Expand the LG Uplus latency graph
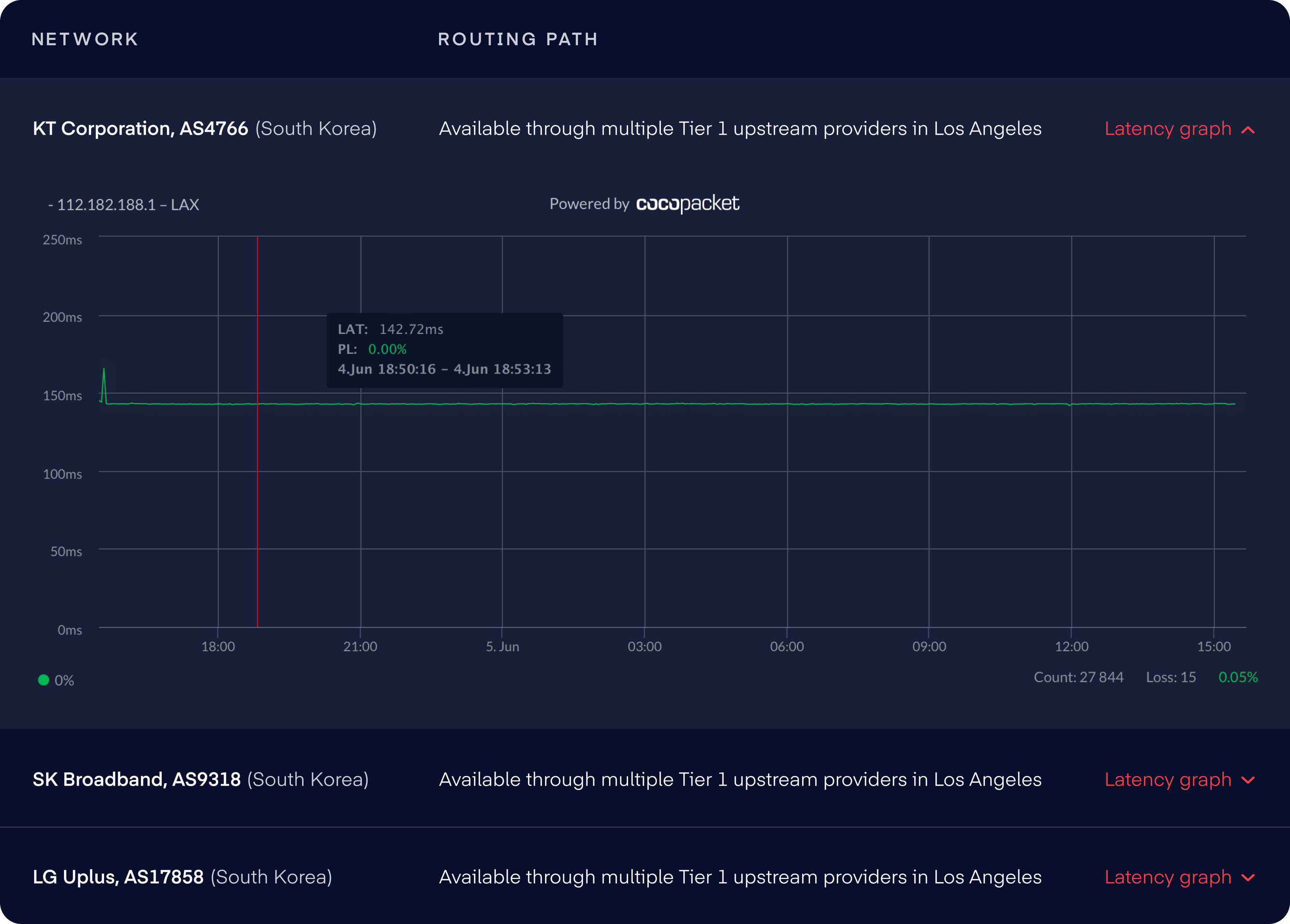 pyautogui.click(x=1180, y=877)
